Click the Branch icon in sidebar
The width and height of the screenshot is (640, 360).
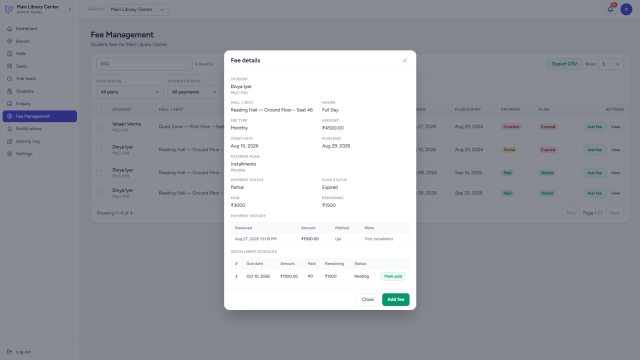[x=9, y=41]
